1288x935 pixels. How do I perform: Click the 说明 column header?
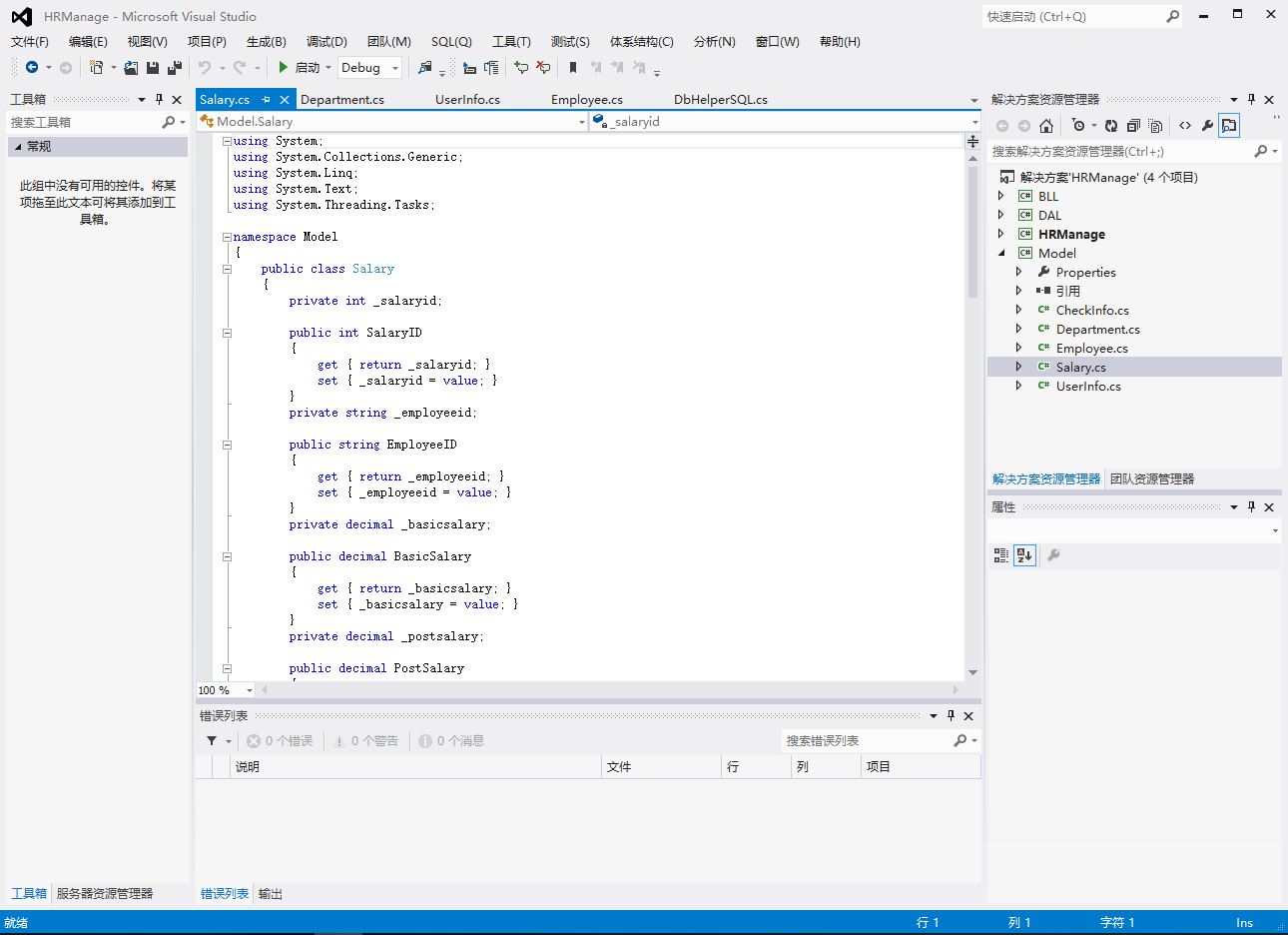tap(416, 767)
